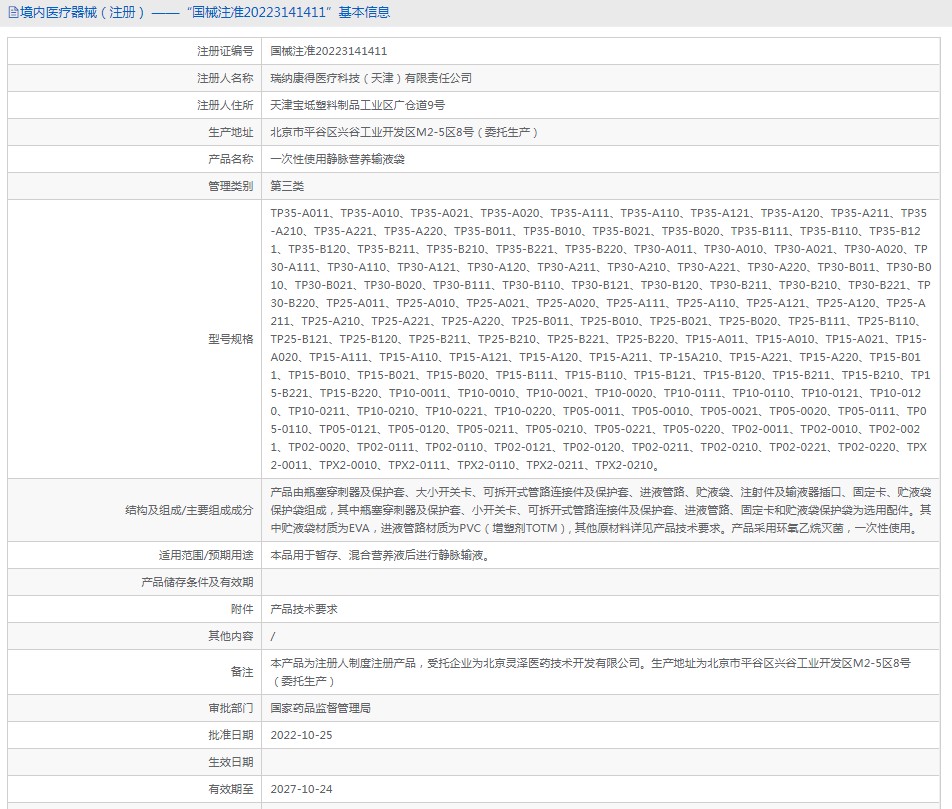952x809 pixels.
Task: Select the 注册证编号 label cell
Action: 135,52
